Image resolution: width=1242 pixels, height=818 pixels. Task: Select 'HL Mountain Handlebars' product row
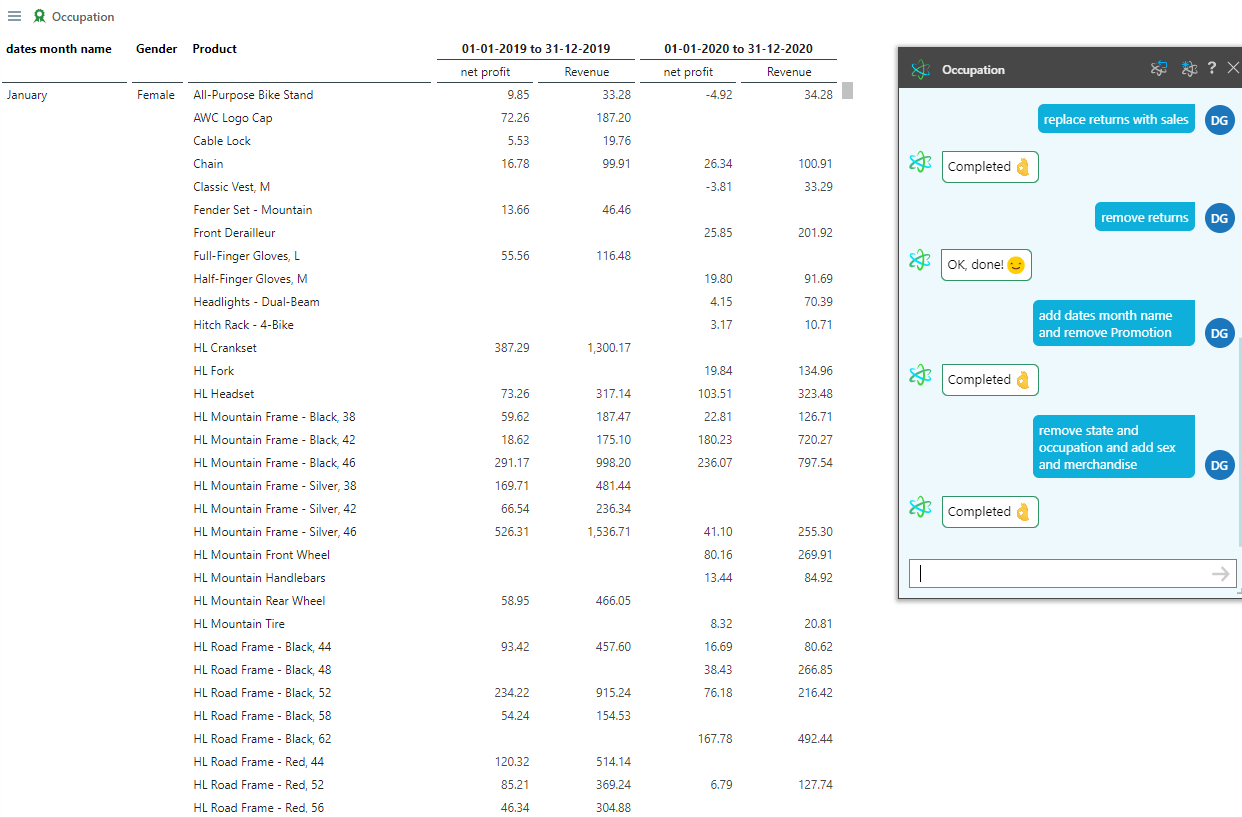[x=259, y=578]
